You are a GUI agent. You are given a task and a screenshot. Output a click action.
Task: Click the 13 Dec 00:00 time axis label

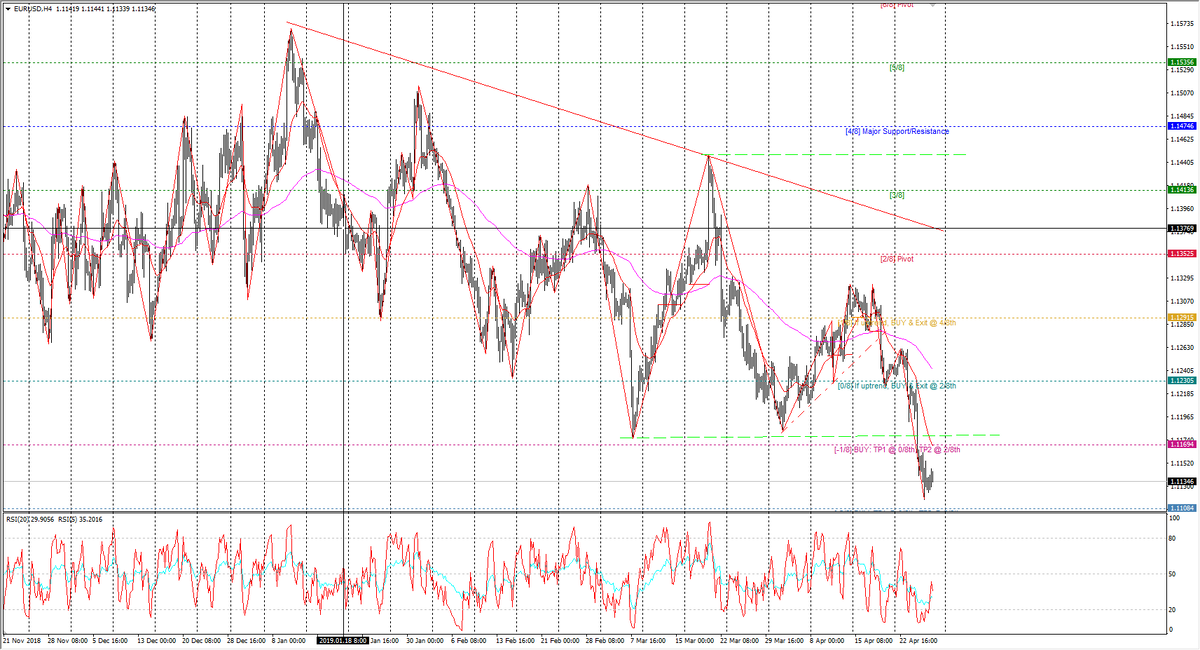tap(158, 638)
